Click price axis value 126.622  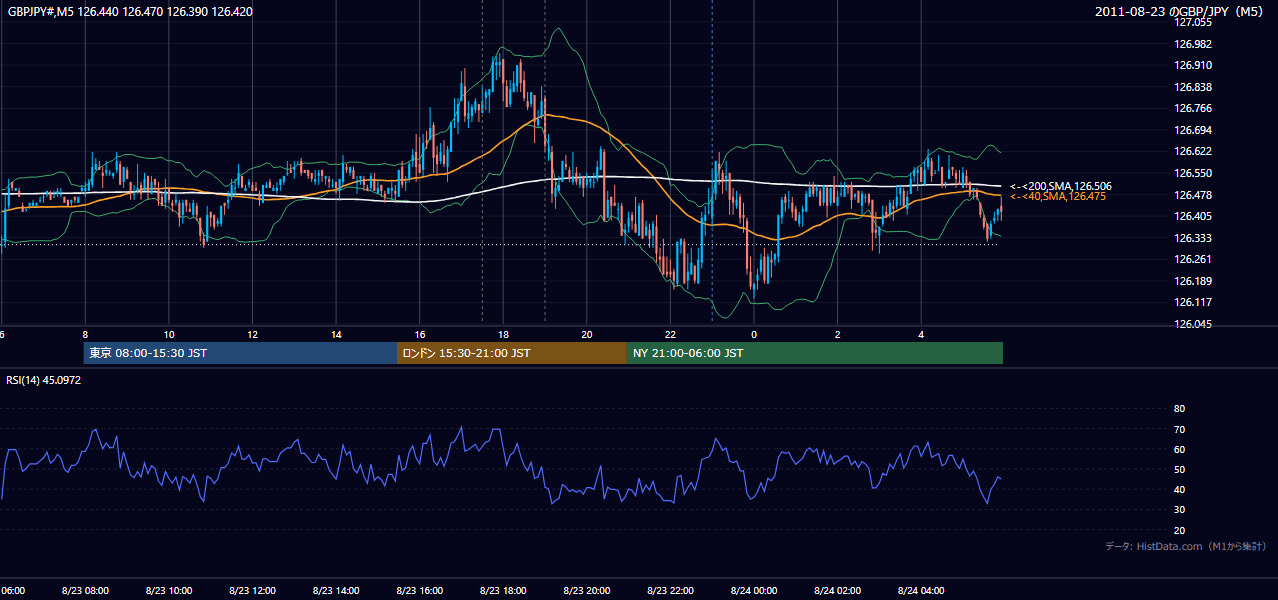[x=1194, y=151]
